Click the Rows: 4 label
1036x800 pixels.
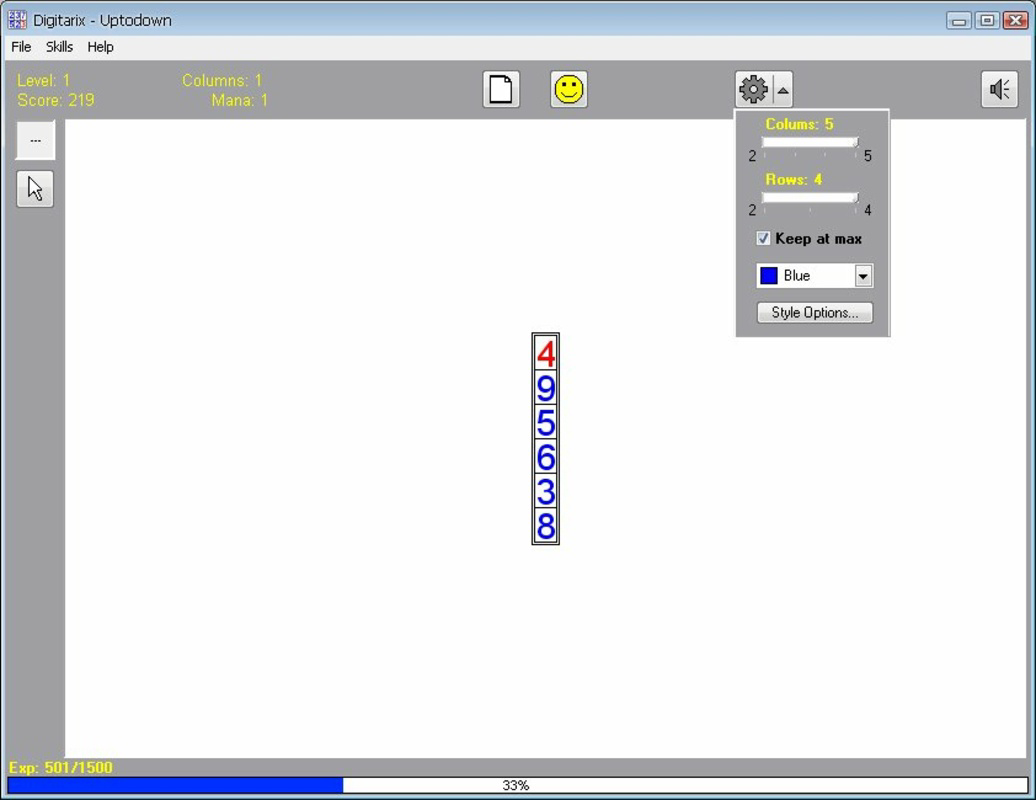[x=794, y=180]
